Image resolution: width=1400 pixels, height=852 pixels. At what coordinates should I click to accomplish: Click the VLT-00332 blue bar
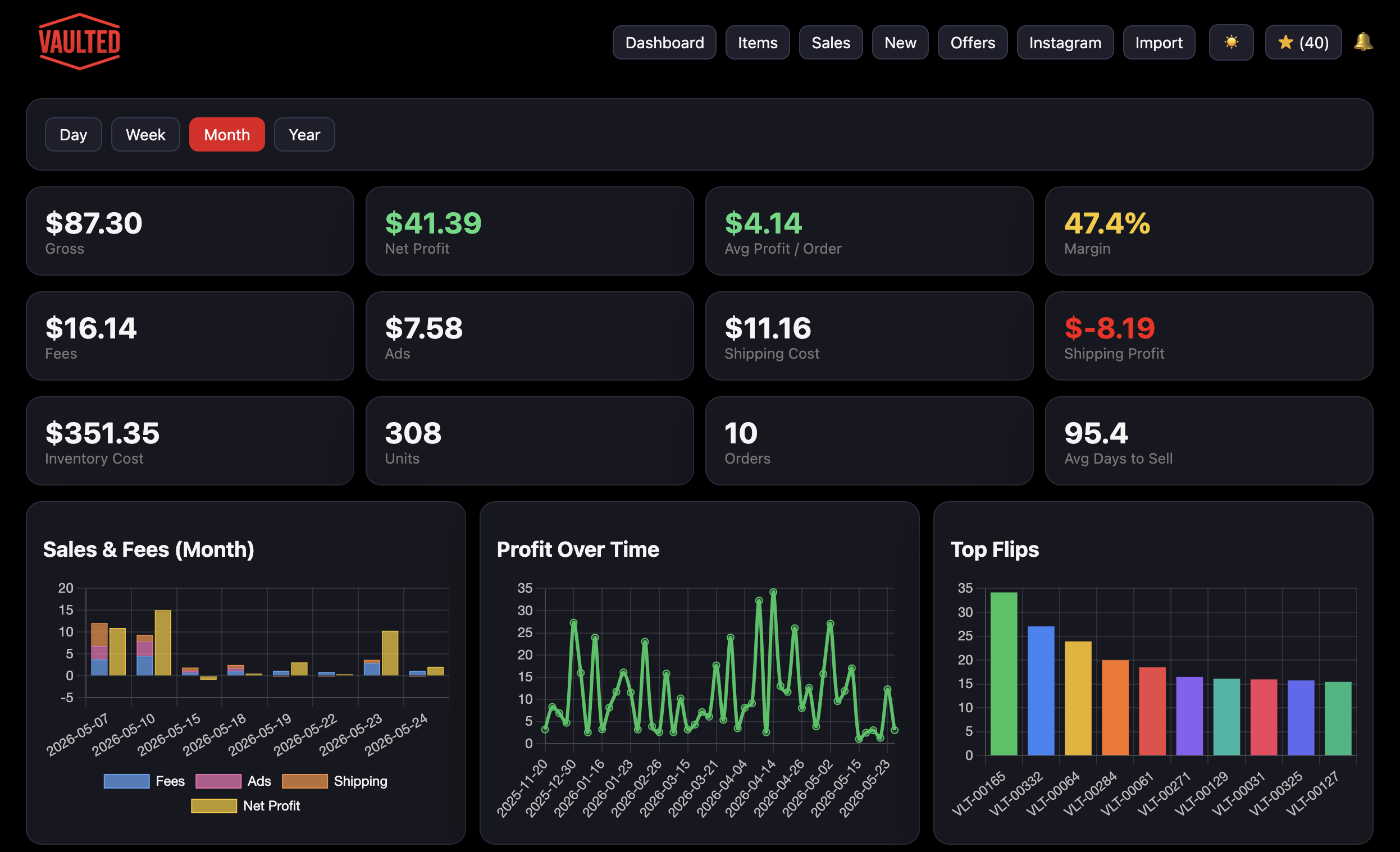tap(1041, 691)
